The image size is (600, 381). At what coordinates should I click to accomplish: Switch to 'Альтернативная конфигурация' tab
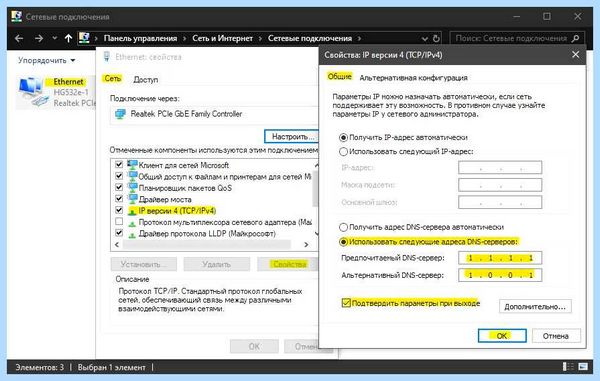coord(413,78)
